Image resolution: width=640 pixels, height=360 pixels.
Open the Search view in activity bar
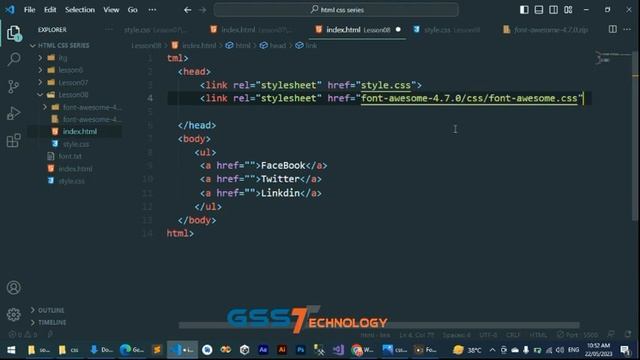[x=13, y=59]
